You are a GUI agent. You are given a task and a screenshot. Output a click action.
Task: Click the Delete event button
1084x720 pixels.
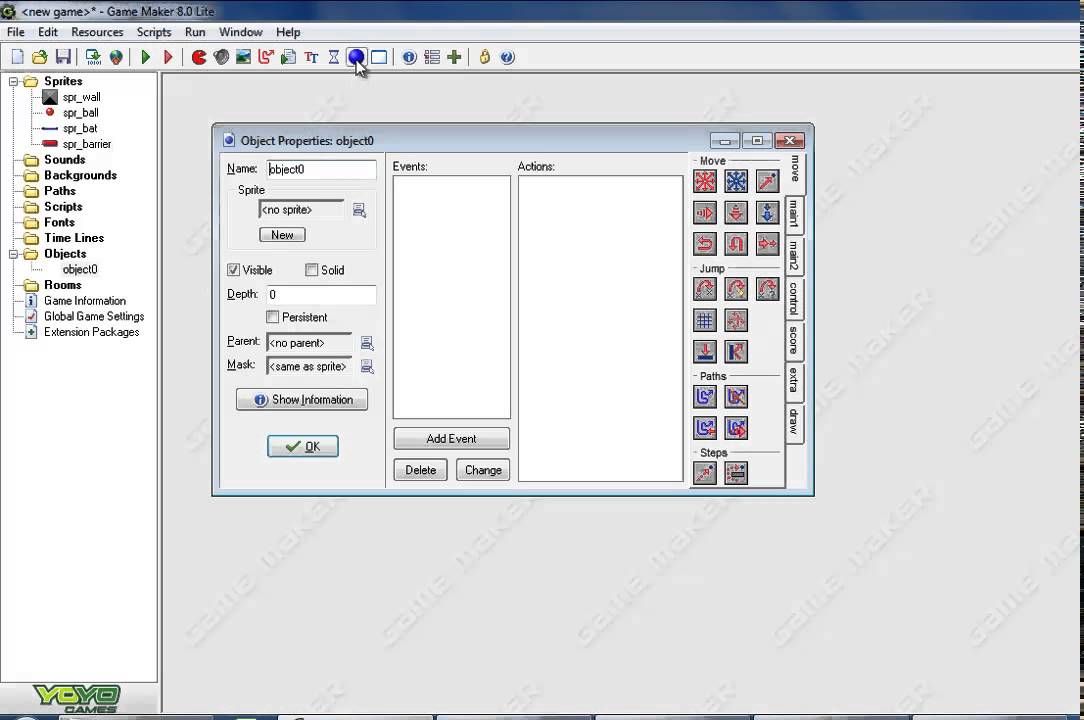click(x=420, y=470)
